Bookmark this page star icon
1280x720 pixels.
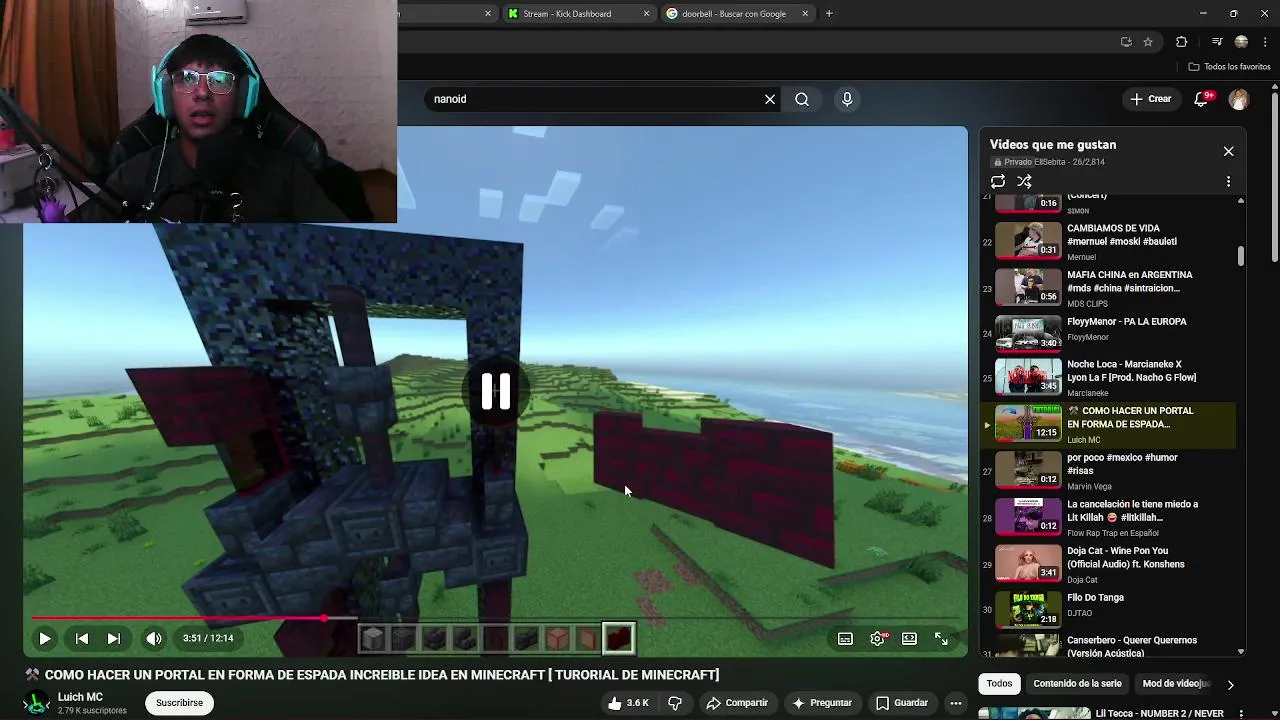pyautogui.click(x=1148, y=42)
